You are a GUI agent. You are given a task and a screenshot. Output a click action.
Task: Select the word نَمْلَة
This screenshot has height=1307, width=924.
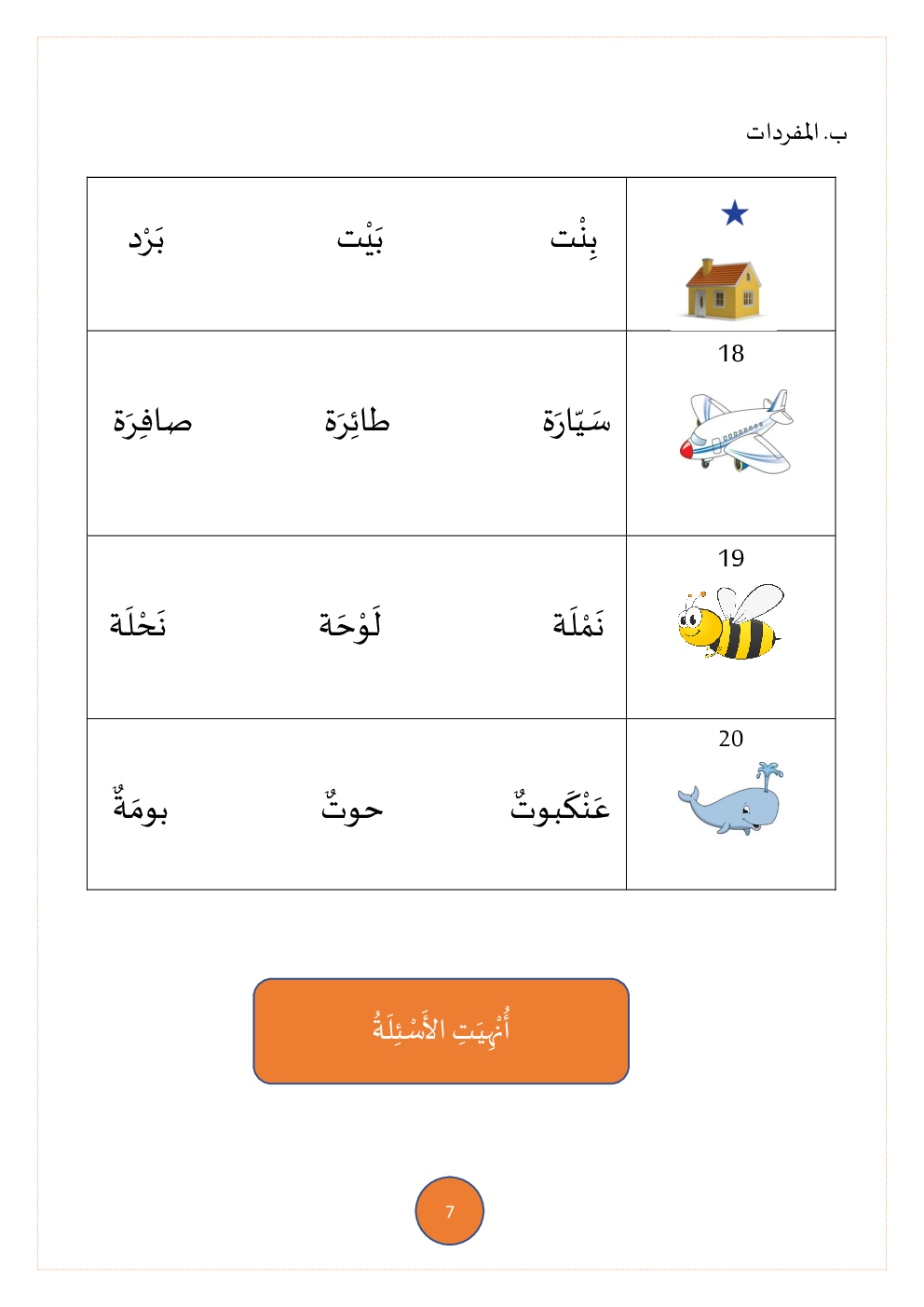click(578, 623)
